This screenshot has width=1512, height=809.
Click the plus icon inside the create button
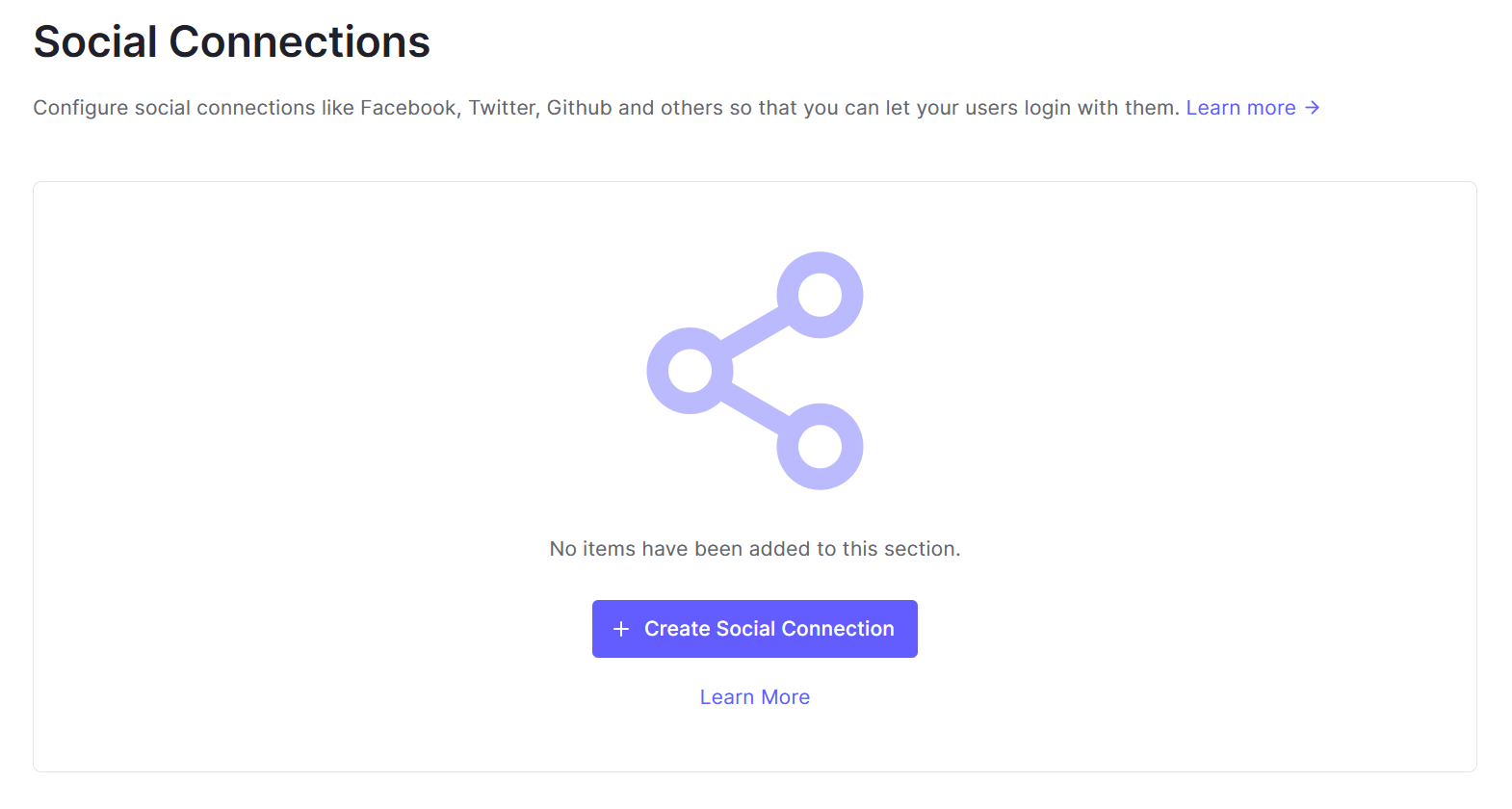(x=621, y=629)
